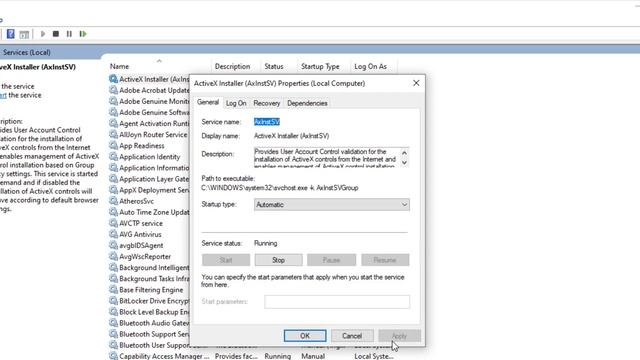
Task: Click the Apply button
Action: (399, 336)
